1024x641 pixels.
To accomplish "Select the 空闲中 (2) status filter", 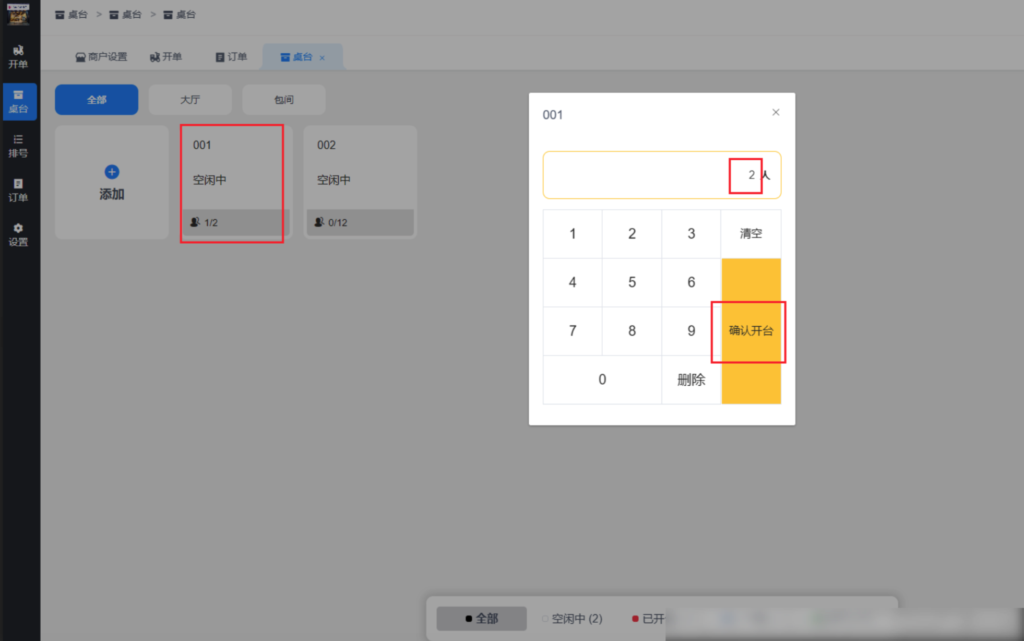I will 575,618.
